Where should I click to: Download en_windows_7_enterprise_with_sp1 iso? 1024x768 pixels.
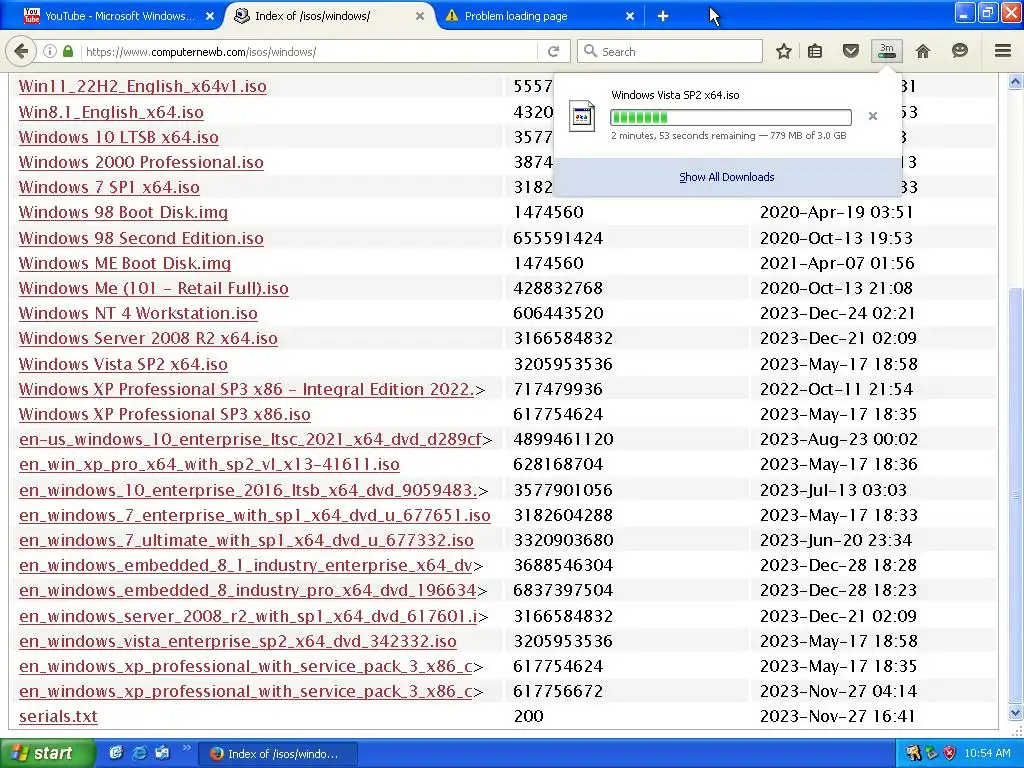(x=255, y=515)
